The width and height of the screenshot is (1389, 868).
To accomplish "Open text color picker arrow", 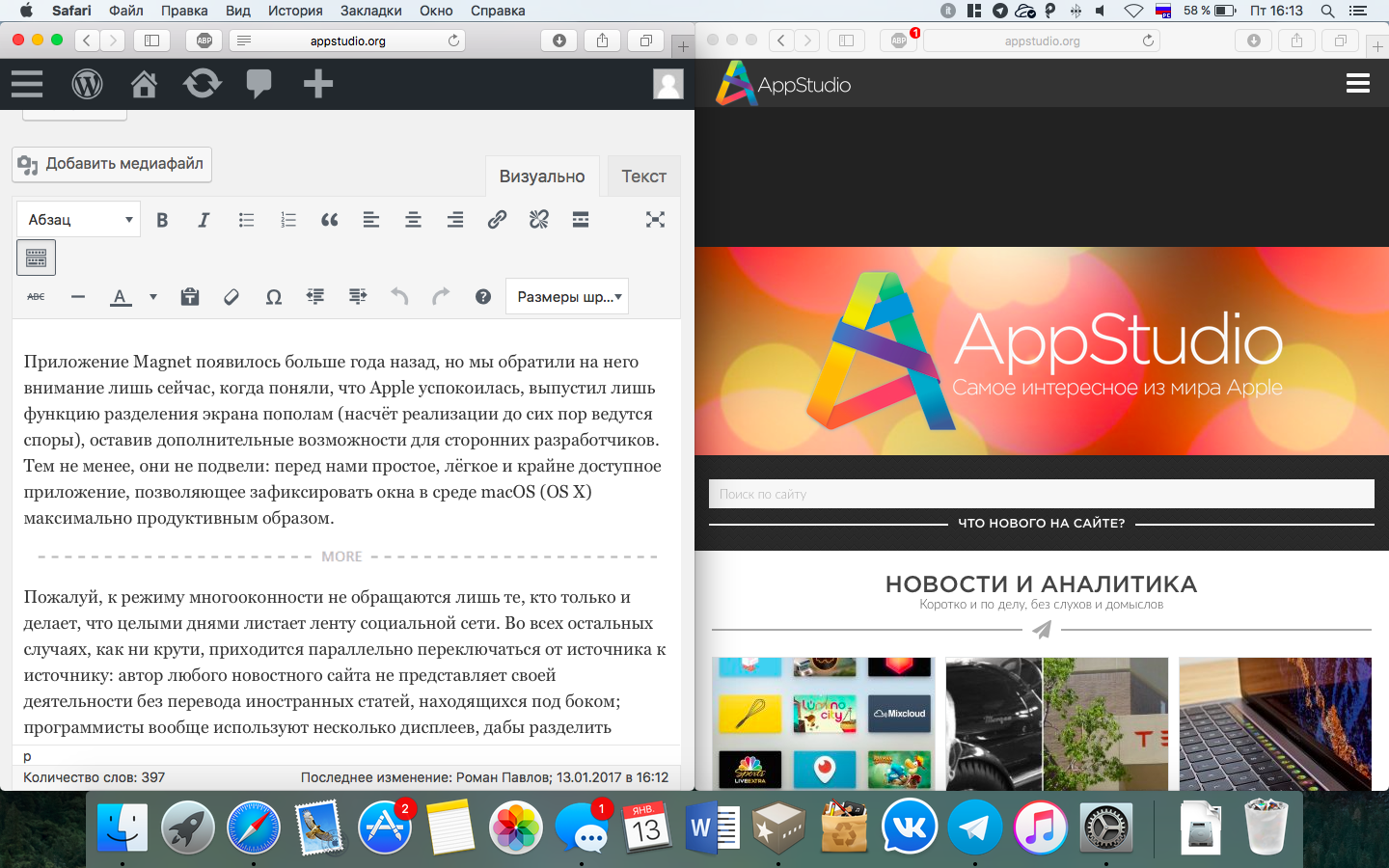I will point(153,297).
